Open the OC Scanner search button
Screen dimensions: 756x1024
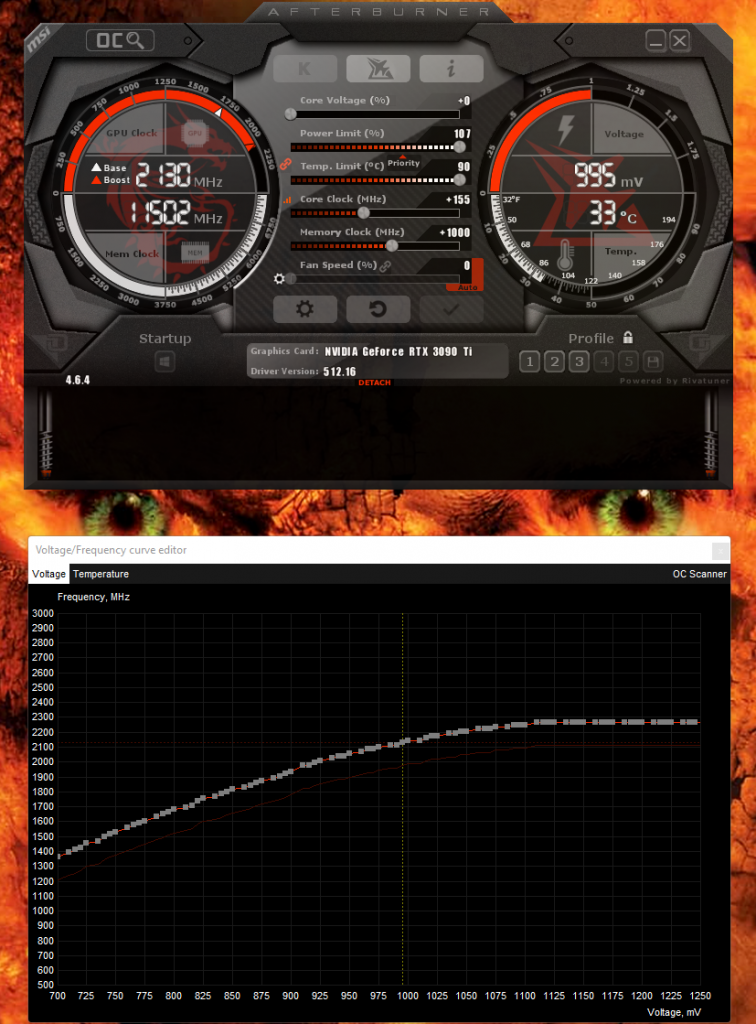click(120, 40)
